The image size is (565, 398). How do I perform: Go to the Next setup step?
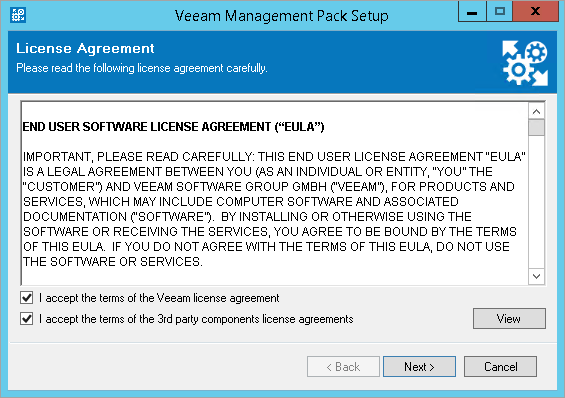[419, 367]
